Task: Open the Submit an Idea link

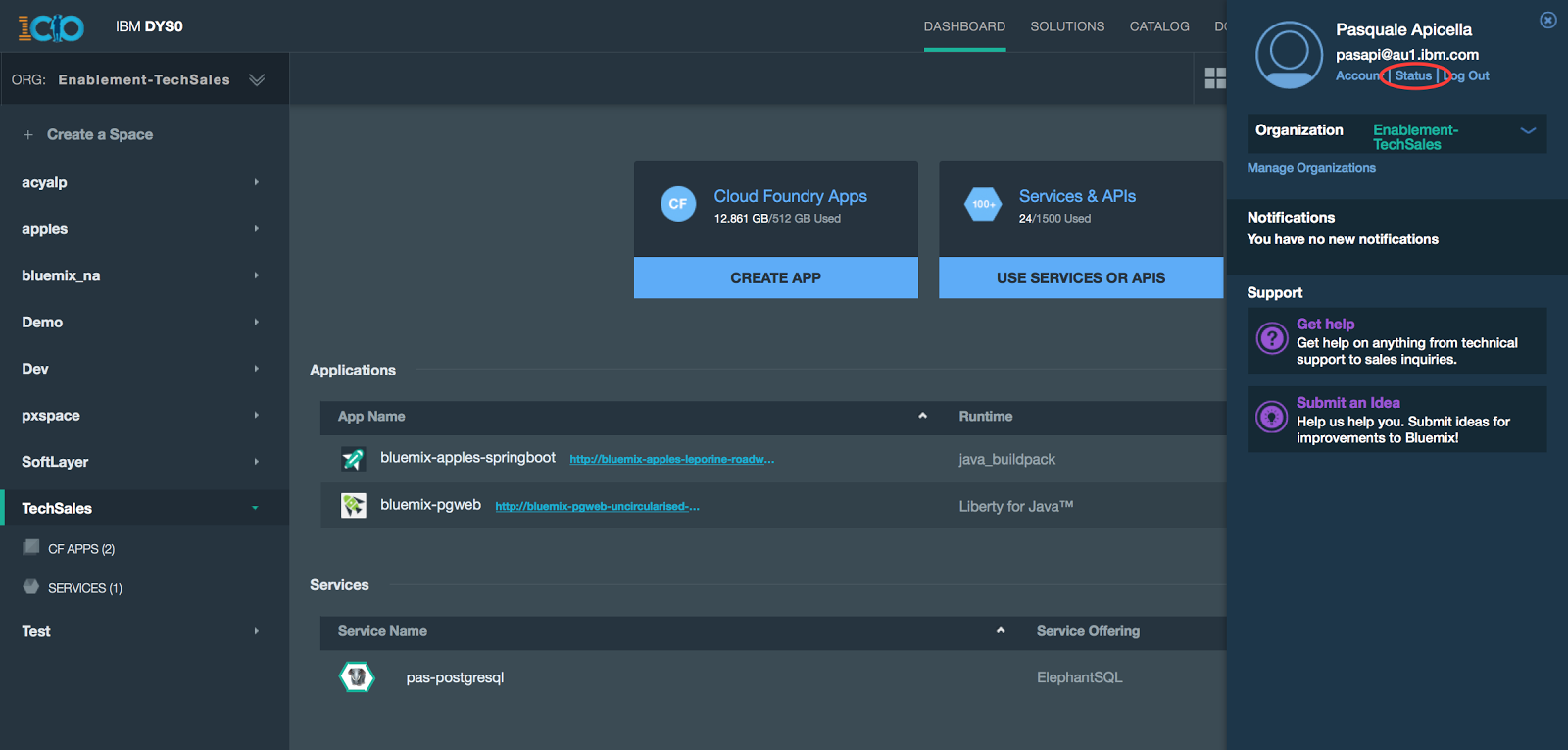Action: (x=1348, y=403)
